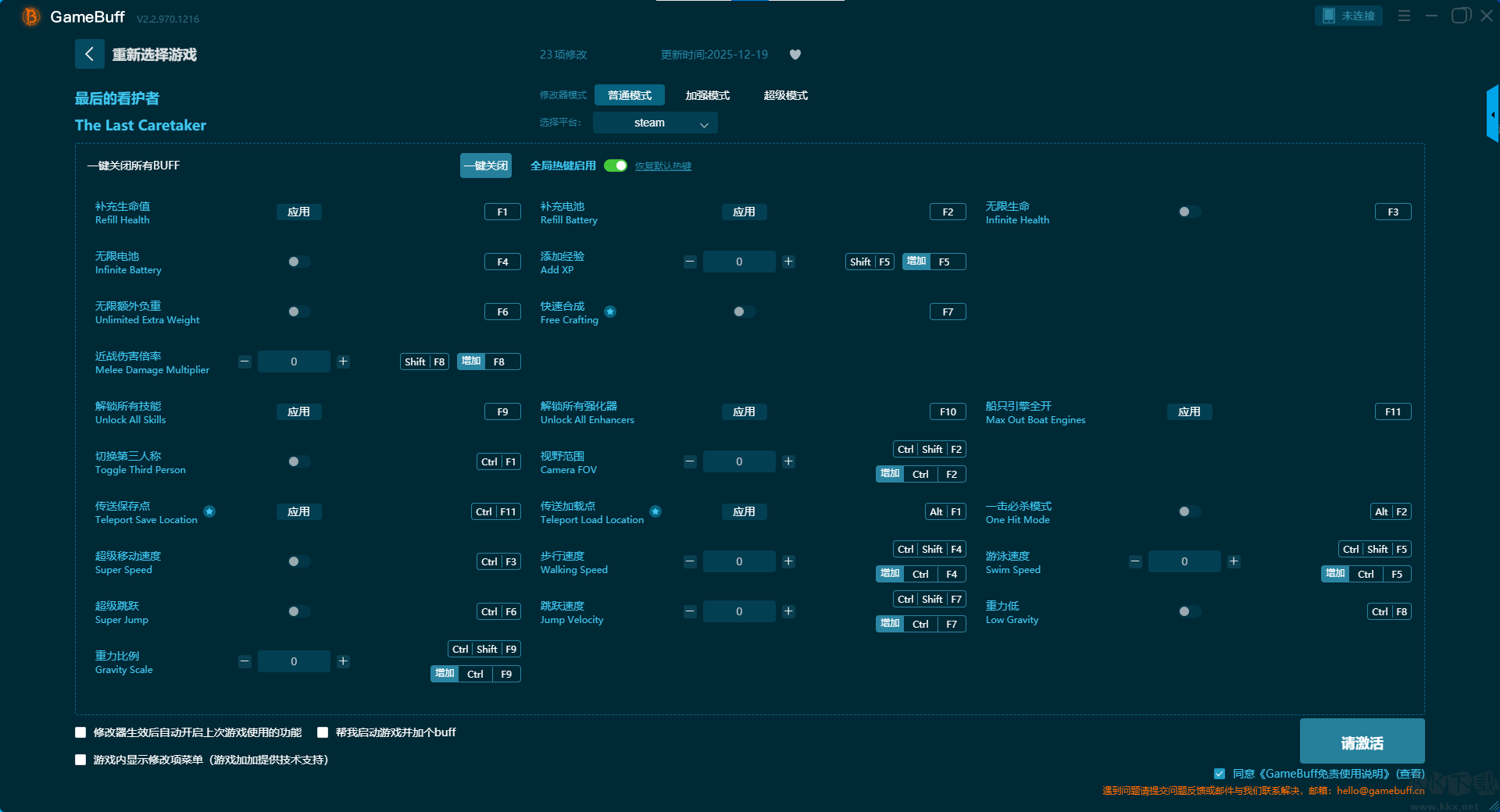Enable One Hit Mode toggle
Screen dimensions: 1500x812
click(x=1189, y=511)
